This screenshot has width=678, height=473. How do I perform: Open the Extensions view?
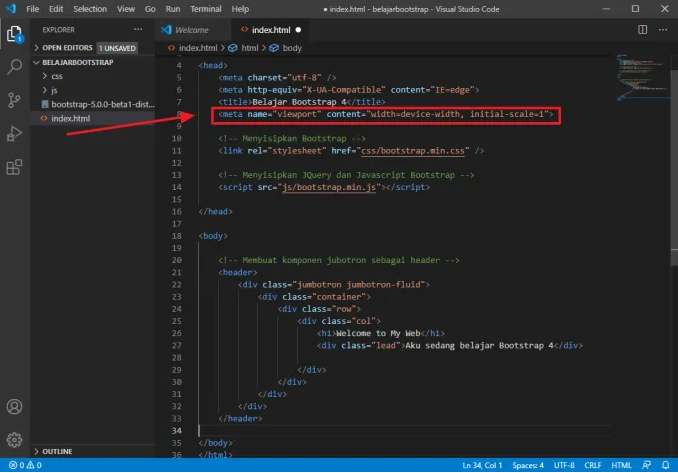pos(14,167)
